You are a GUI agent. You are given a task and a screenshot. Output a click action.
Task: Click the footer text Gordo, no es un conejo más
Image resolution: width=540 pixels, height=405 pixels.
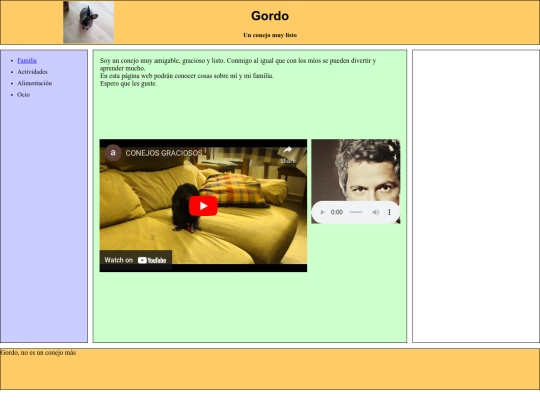tap(38, 353)
